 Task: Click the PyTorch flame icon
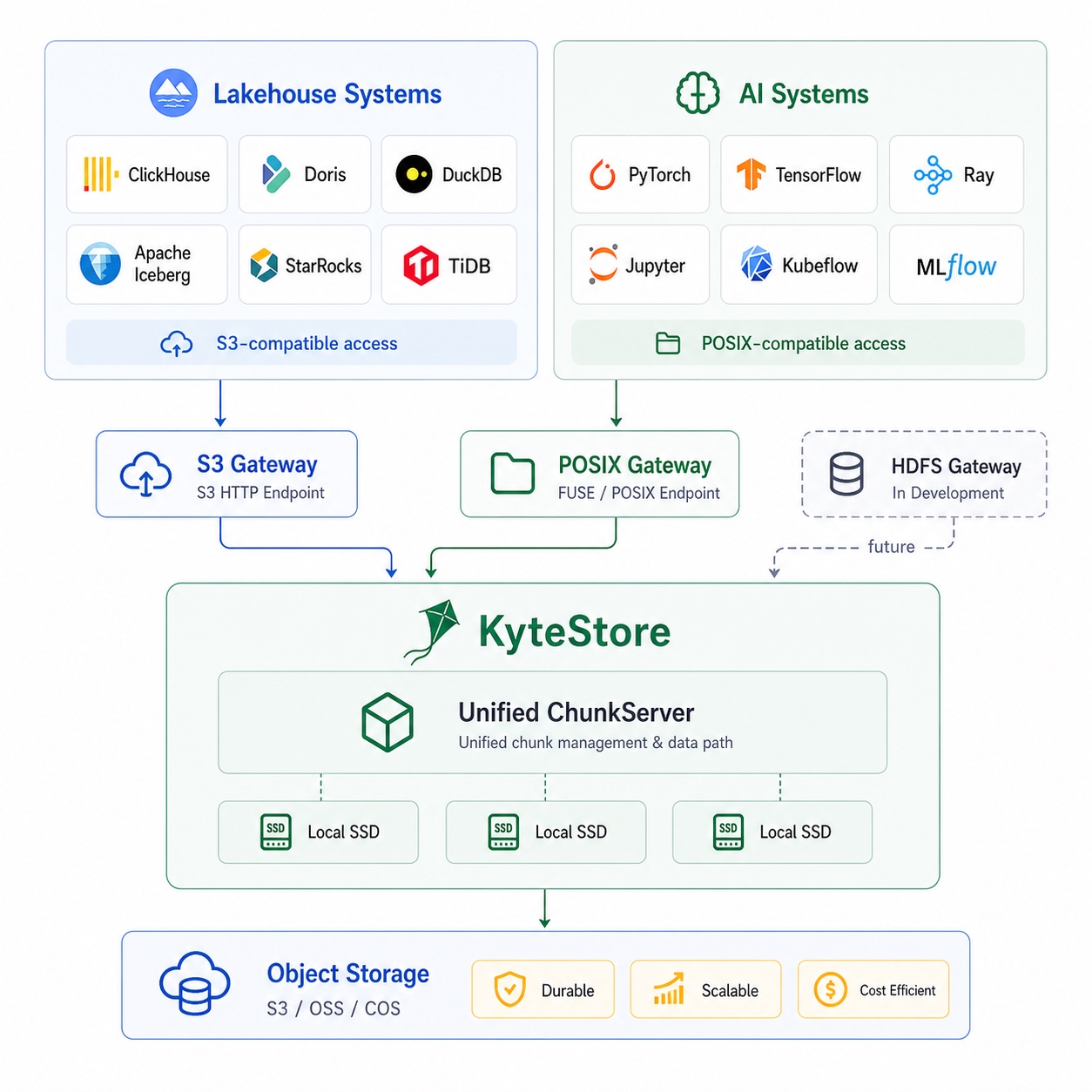click(x=603, y=174)
